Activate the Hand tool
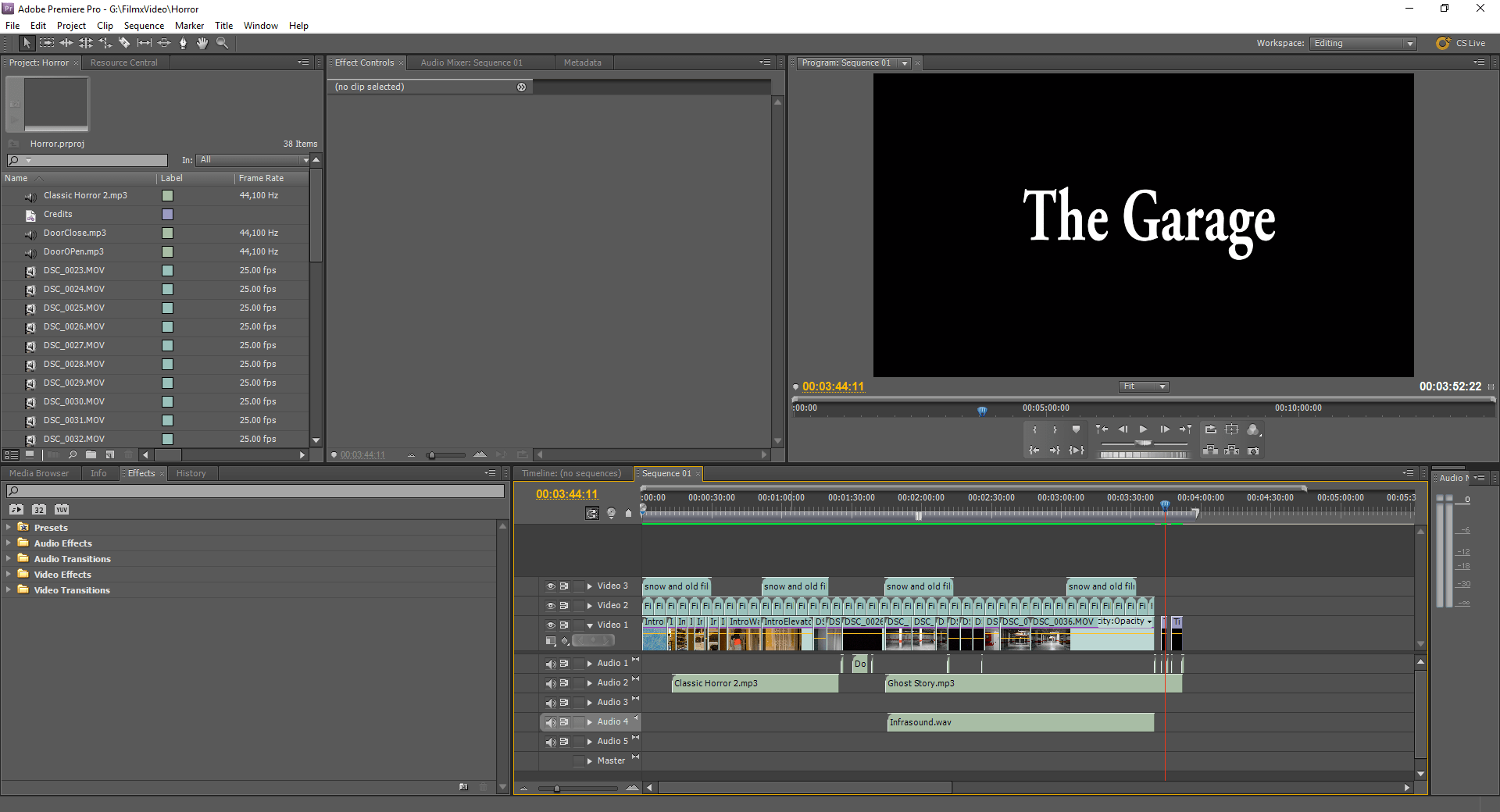The image size is (1500, 812). [202, 44]
